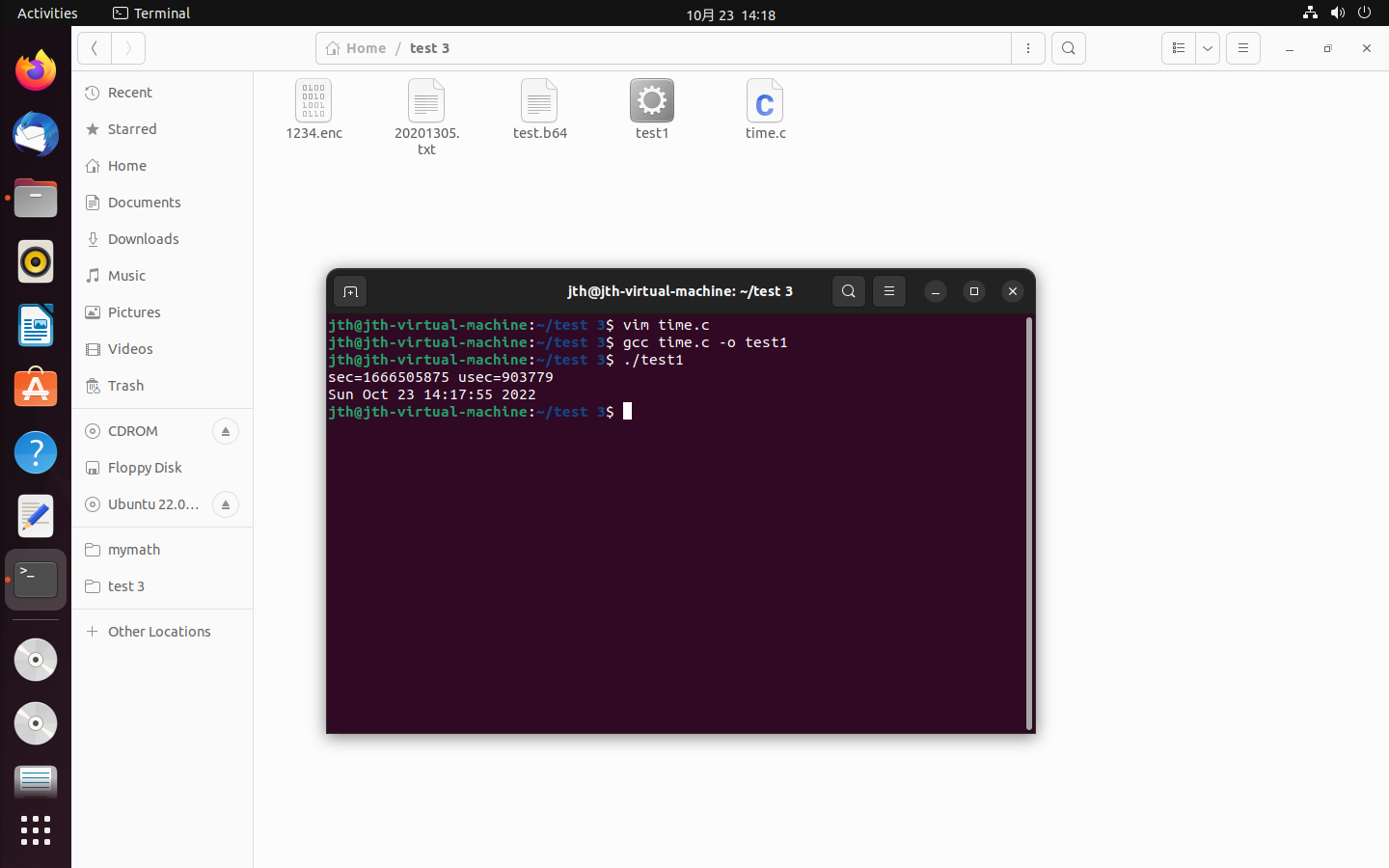Screen dimensions: 1389x868
Task: Open network status in system tray
Action: pyautogui.click(x=1310, y=13)
